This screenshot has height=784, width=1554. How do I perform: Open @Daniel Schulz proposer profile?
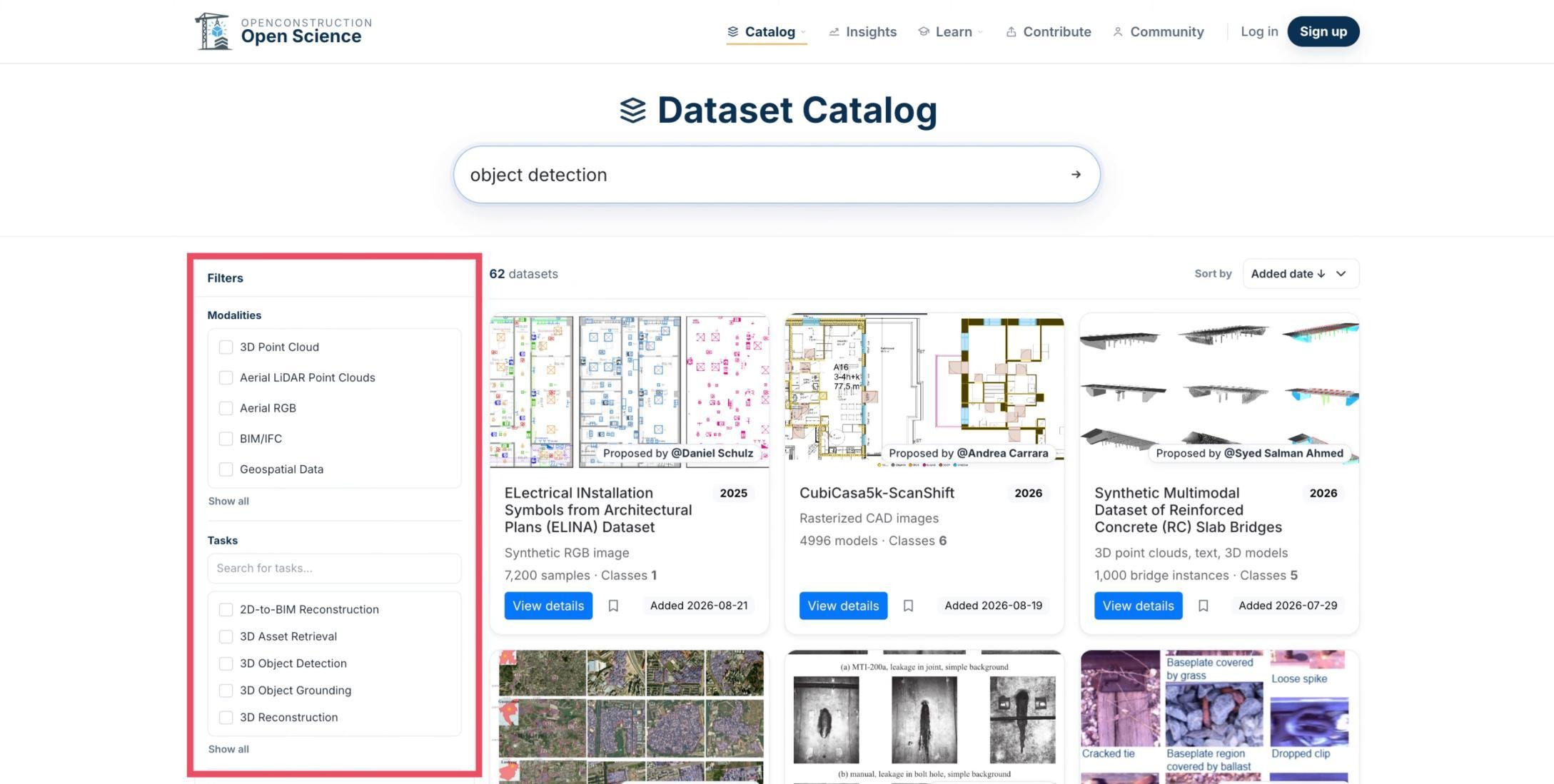tap(712, 453)
